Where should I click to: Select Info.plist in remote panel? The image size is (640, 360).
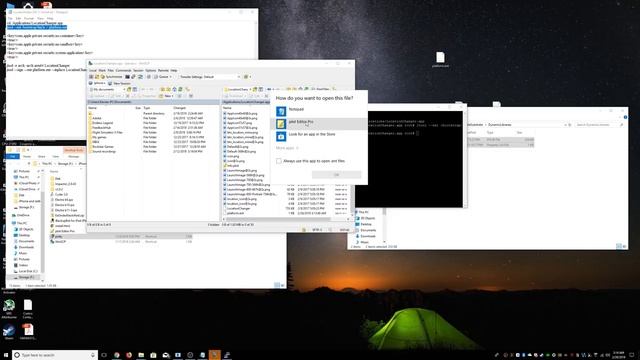tap(231, 166)
